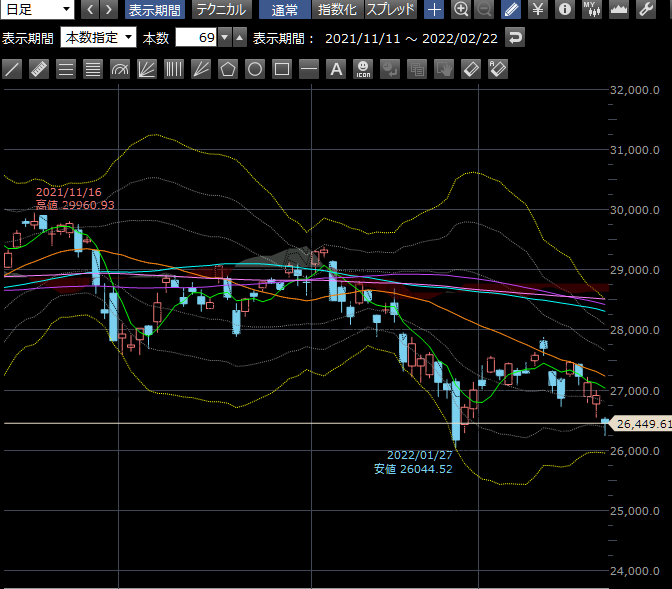This screenshot has width=672, height=589.
Task: Click the bar count field showing 69
Action: pos(196,38)
